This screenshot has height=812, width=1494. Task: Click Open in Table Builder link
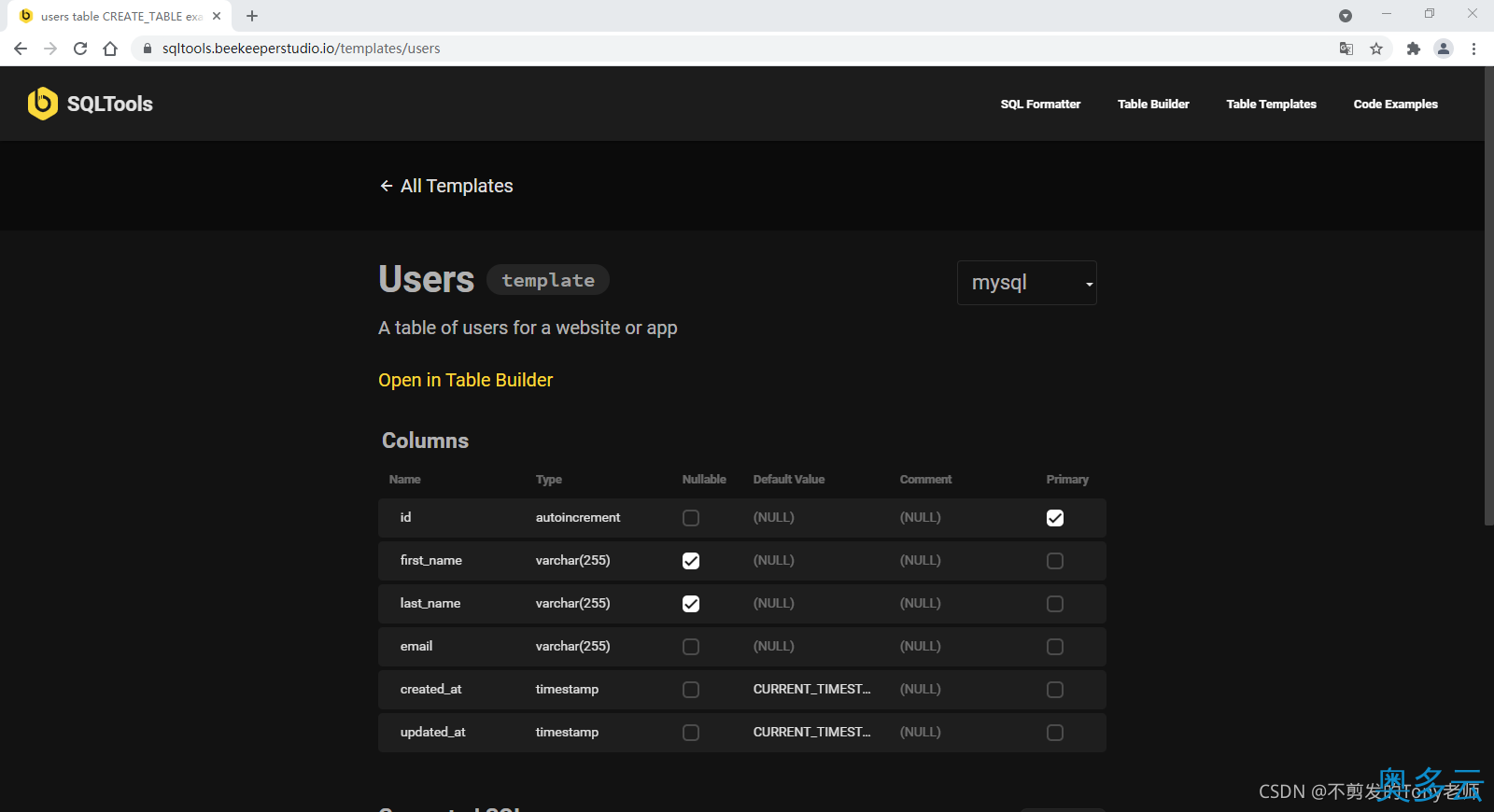click(x=466, y=380)
